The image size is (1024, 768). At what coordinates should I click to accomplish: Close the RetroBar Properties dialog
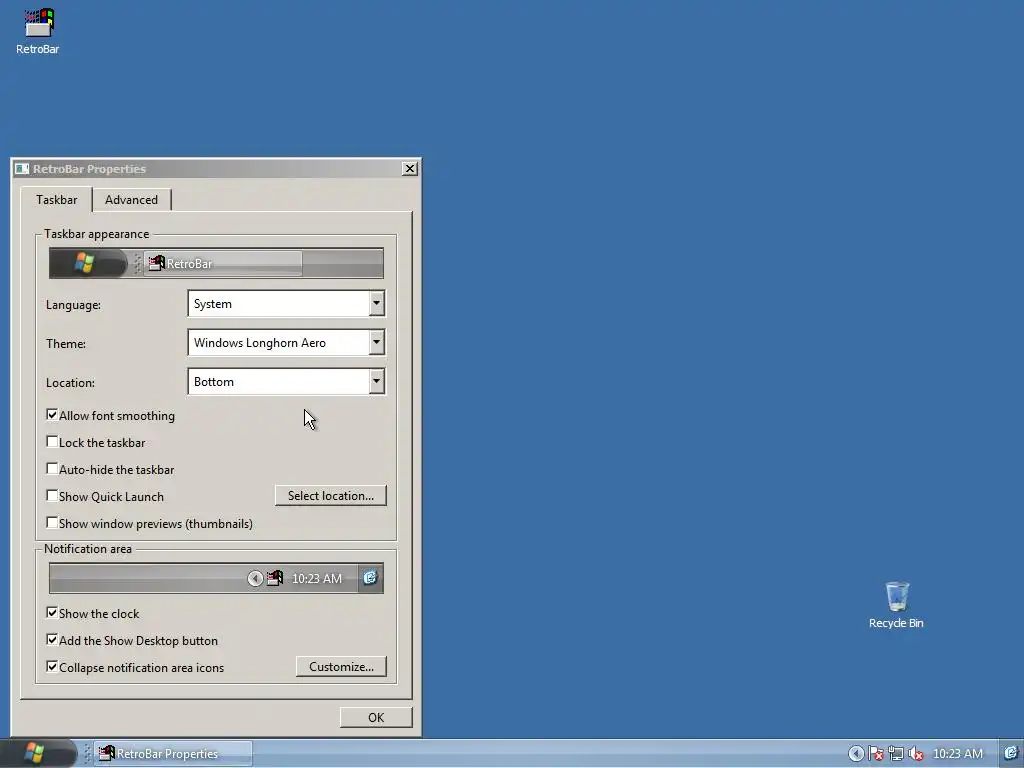[x=409, y=168]
